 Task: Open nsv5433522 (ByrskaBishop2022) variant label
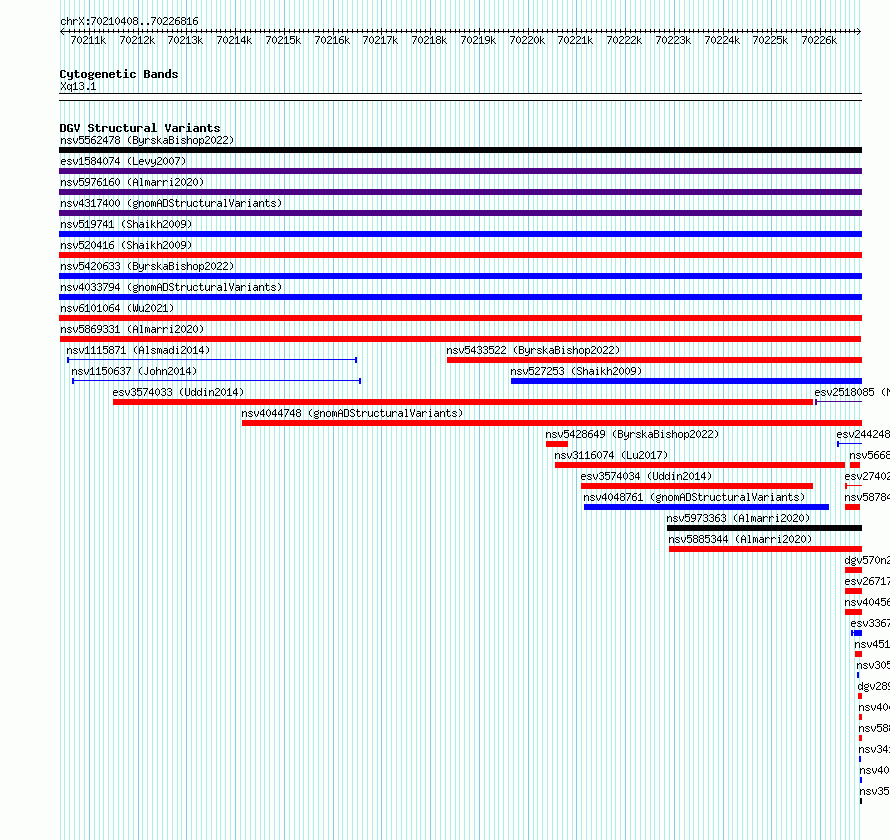[x=533, y=350]
